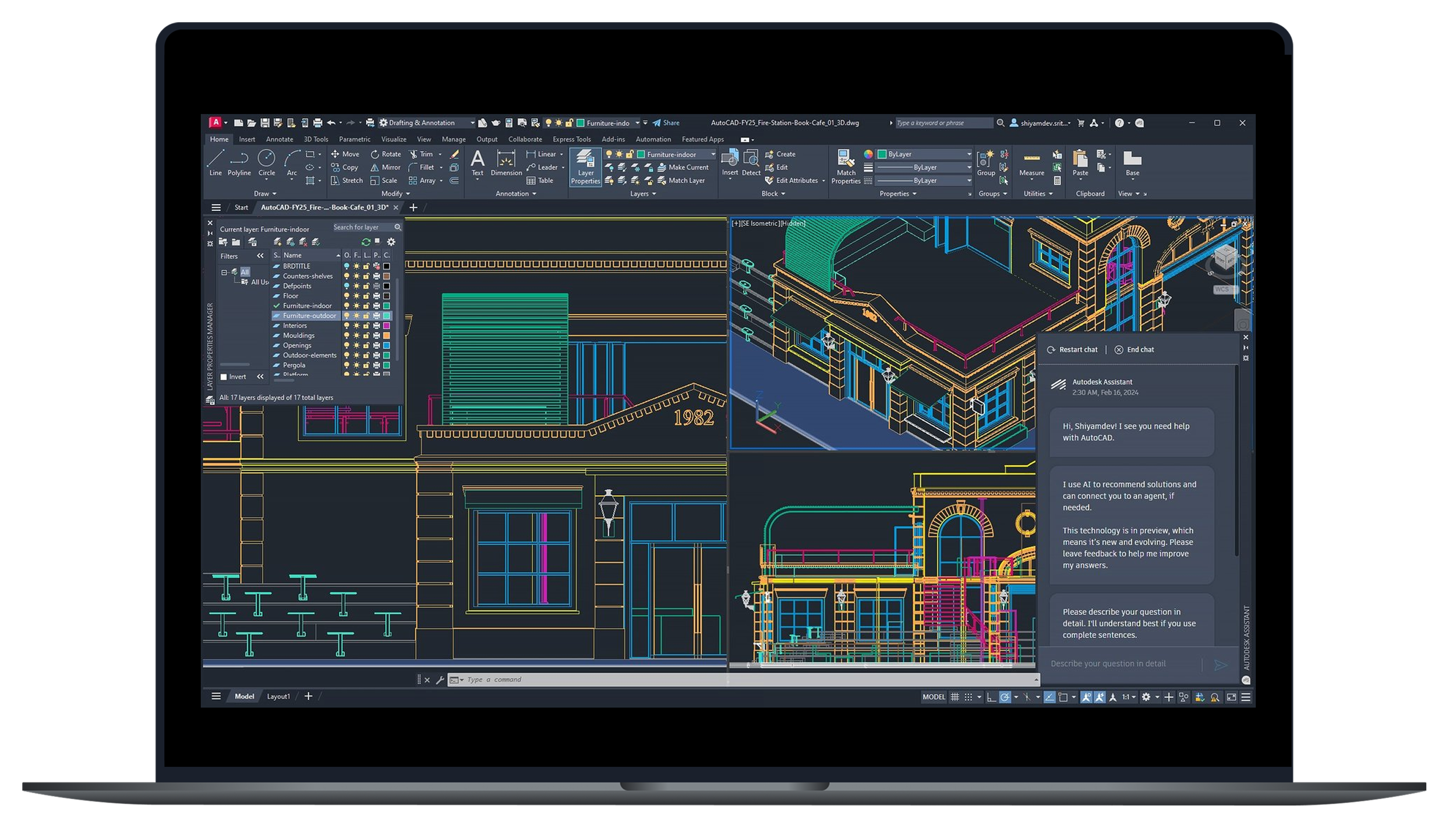Click the Mouldings layer color swatch
Screen dimensions: 1456x830
click(386, 335)
